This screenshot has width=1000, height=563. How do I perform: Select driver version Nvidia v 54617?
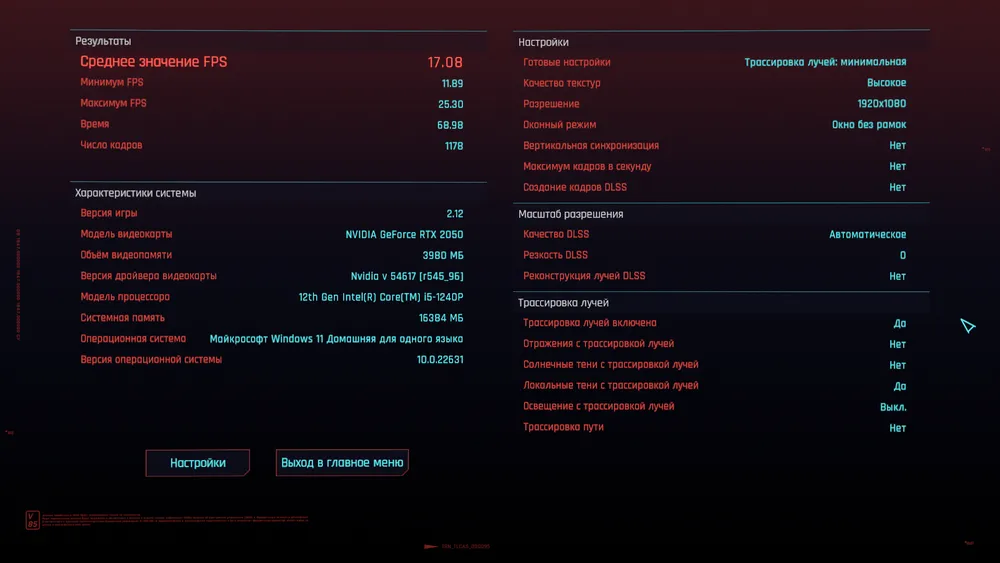pos(407,276)
